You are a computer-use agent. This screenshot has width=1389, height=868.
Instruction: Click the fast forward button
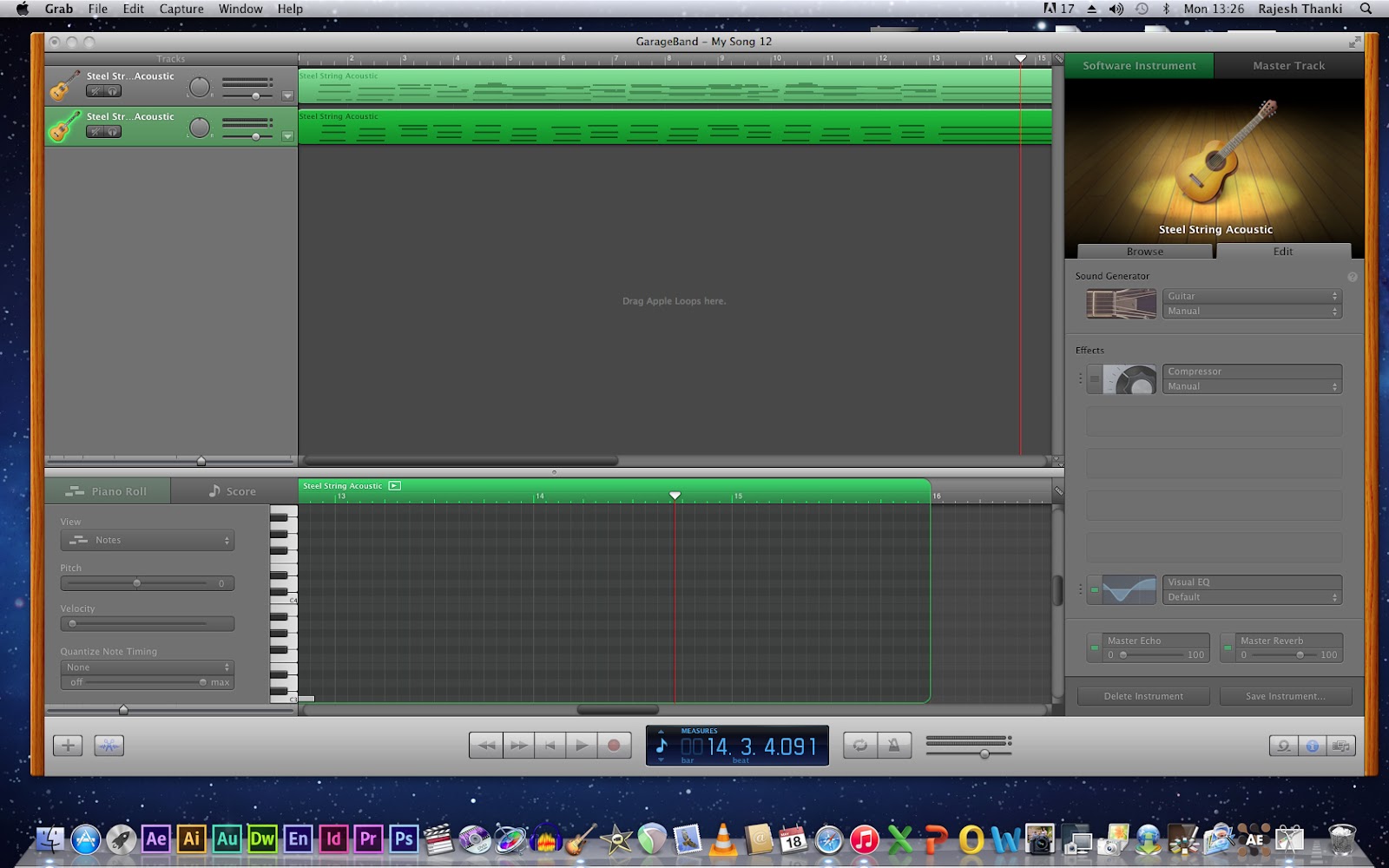[518, 746]
